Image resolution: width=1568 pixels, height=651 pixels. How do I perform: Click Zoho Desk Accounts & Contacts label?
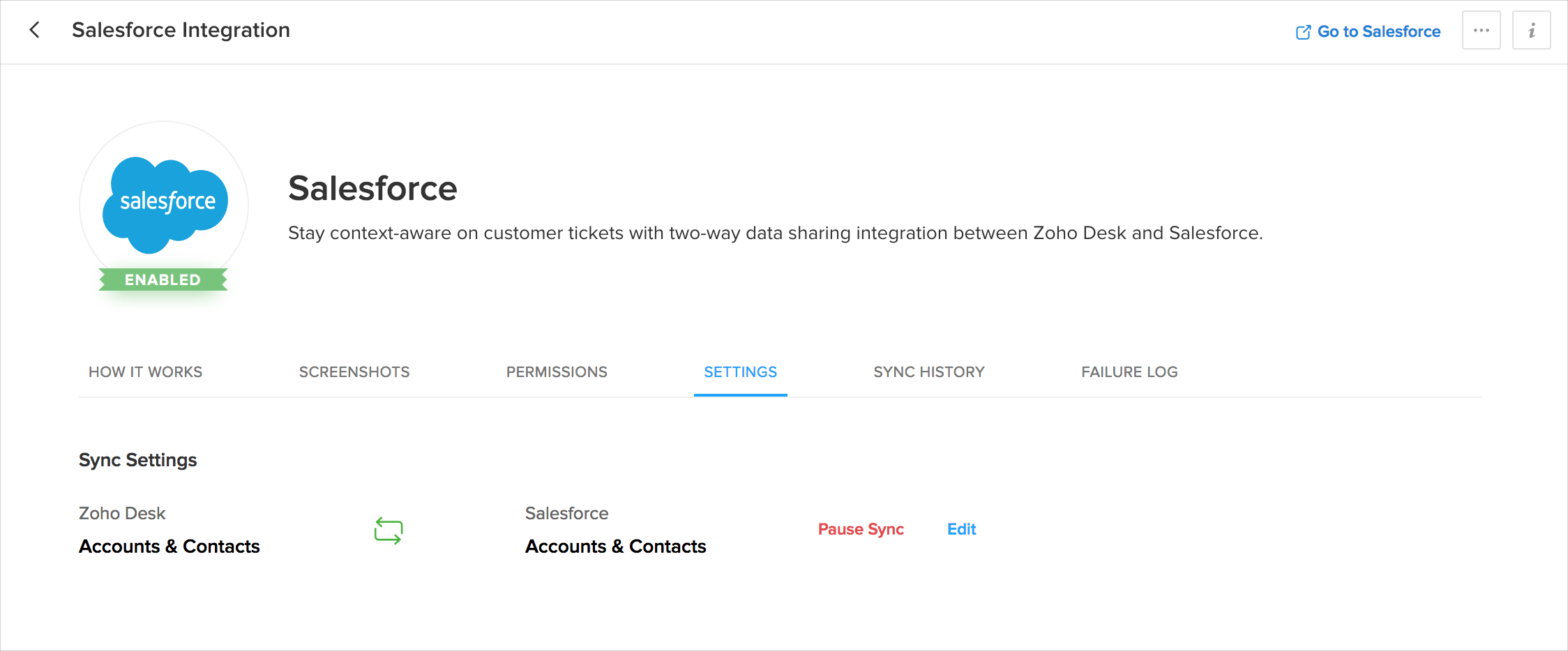[x=169, y=546]
